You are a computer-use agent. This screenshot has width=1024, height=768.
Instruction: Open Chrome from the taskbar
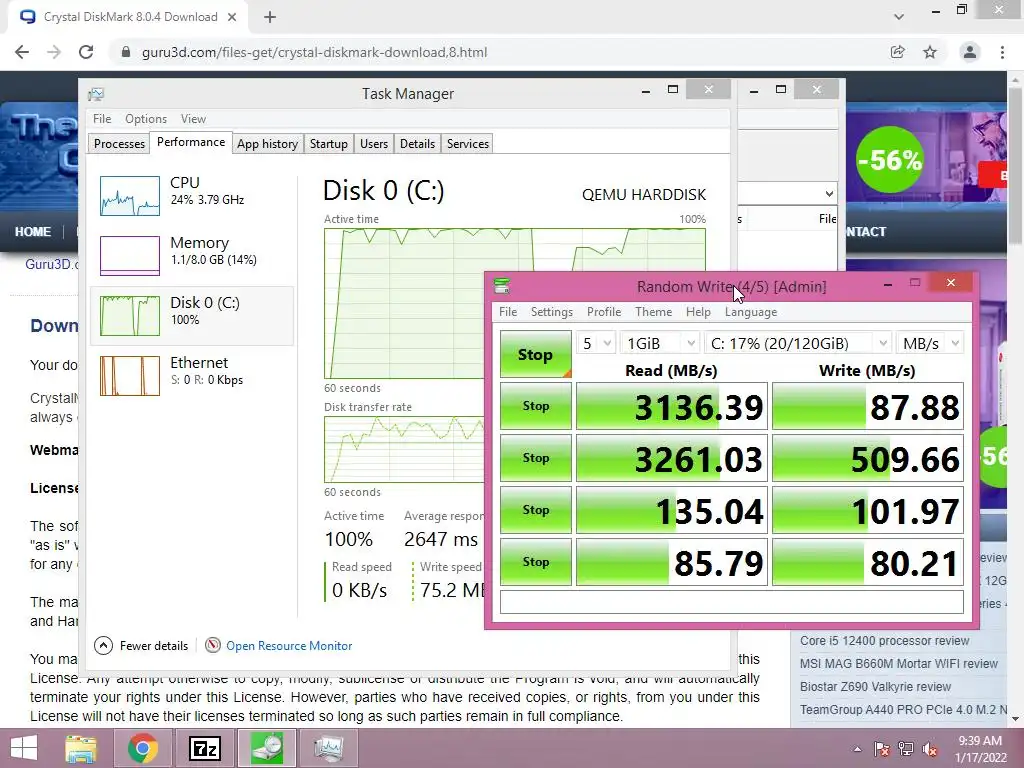coord(142,748)
